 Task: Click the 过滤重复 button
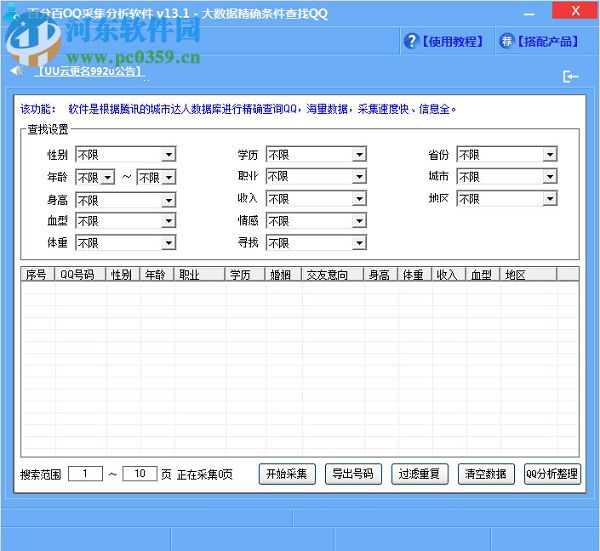coord(419,474)
